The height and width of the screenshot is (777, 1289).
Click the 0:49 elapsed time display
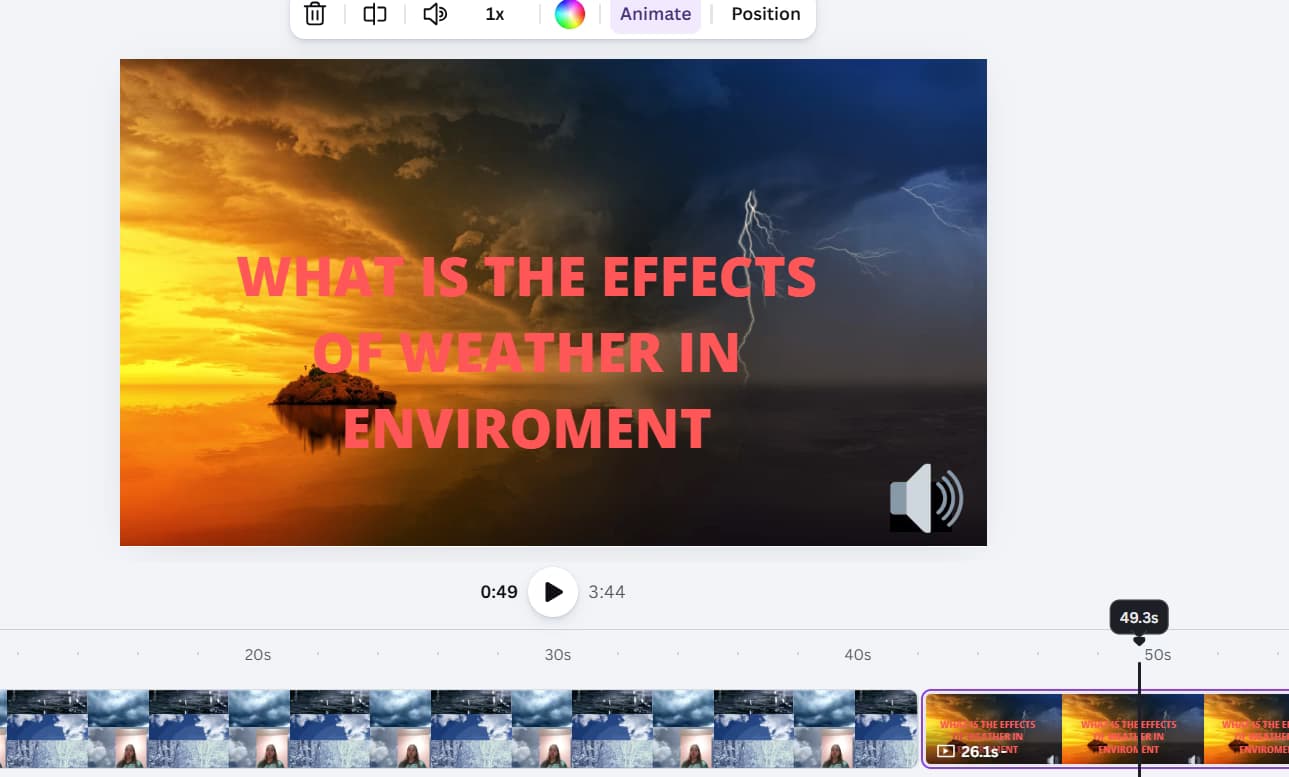(499, 591)
